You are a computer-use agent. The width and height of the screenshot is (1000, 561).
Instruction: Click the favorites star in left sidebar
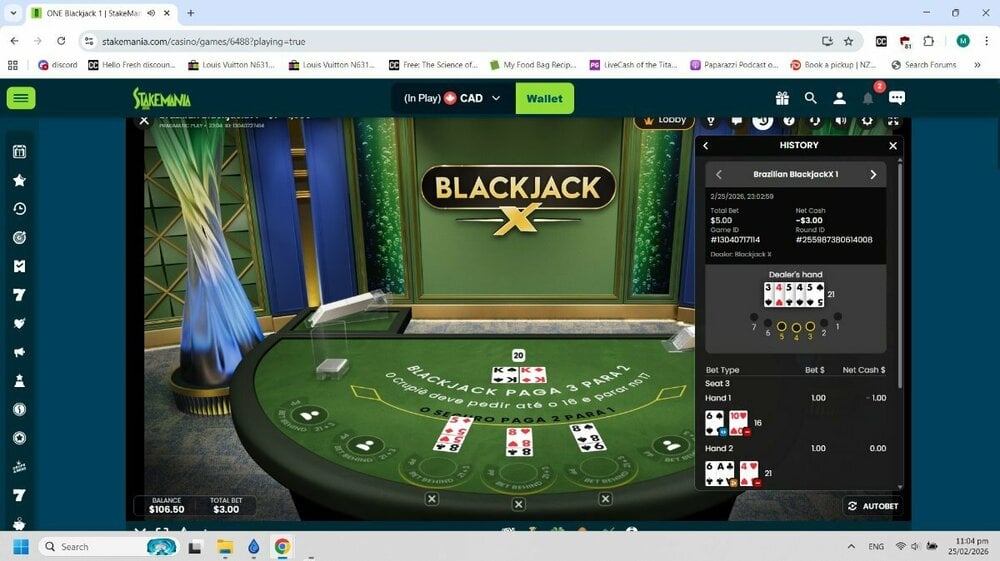[x=19, y=180]
